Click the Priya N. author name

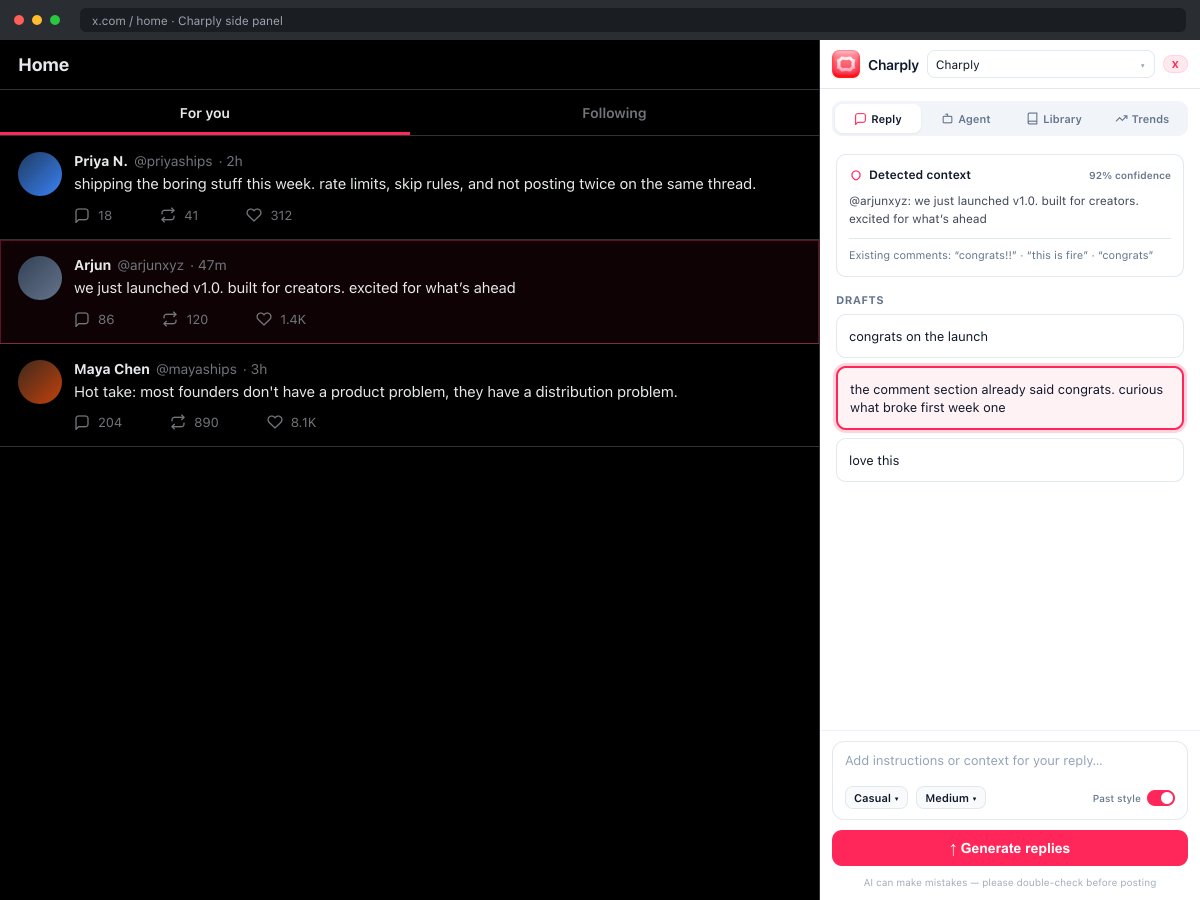pos(101,161)
